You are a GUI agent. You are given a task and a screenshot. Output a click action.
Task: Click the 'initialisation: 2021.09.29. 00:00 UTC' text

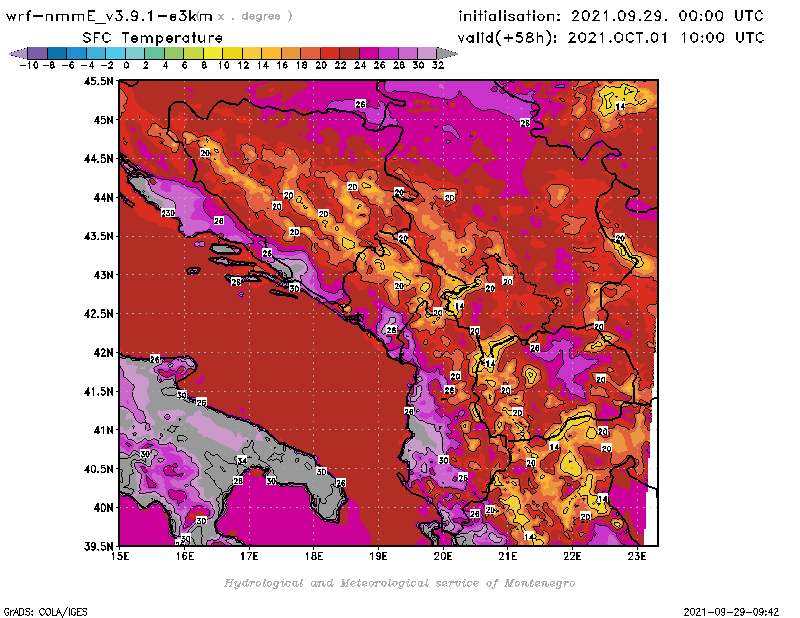[x=611, y=16]
